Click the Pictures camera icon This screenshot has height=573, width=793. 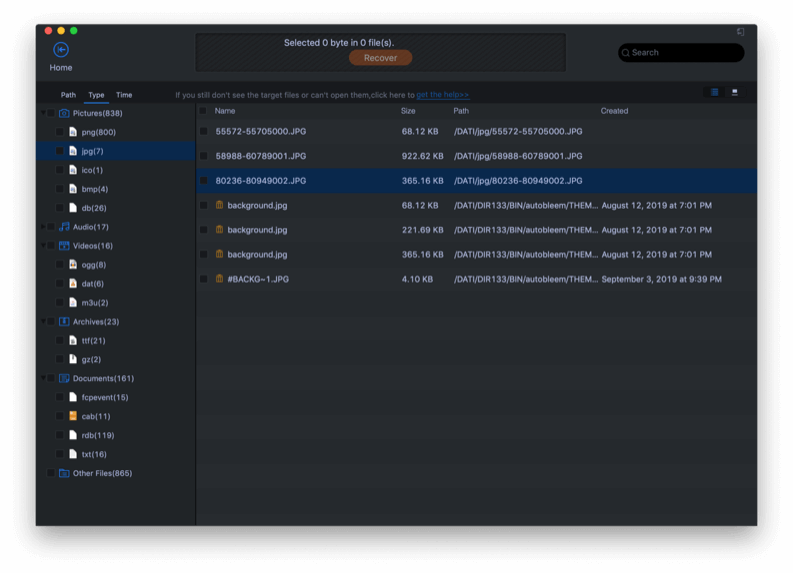64,114
